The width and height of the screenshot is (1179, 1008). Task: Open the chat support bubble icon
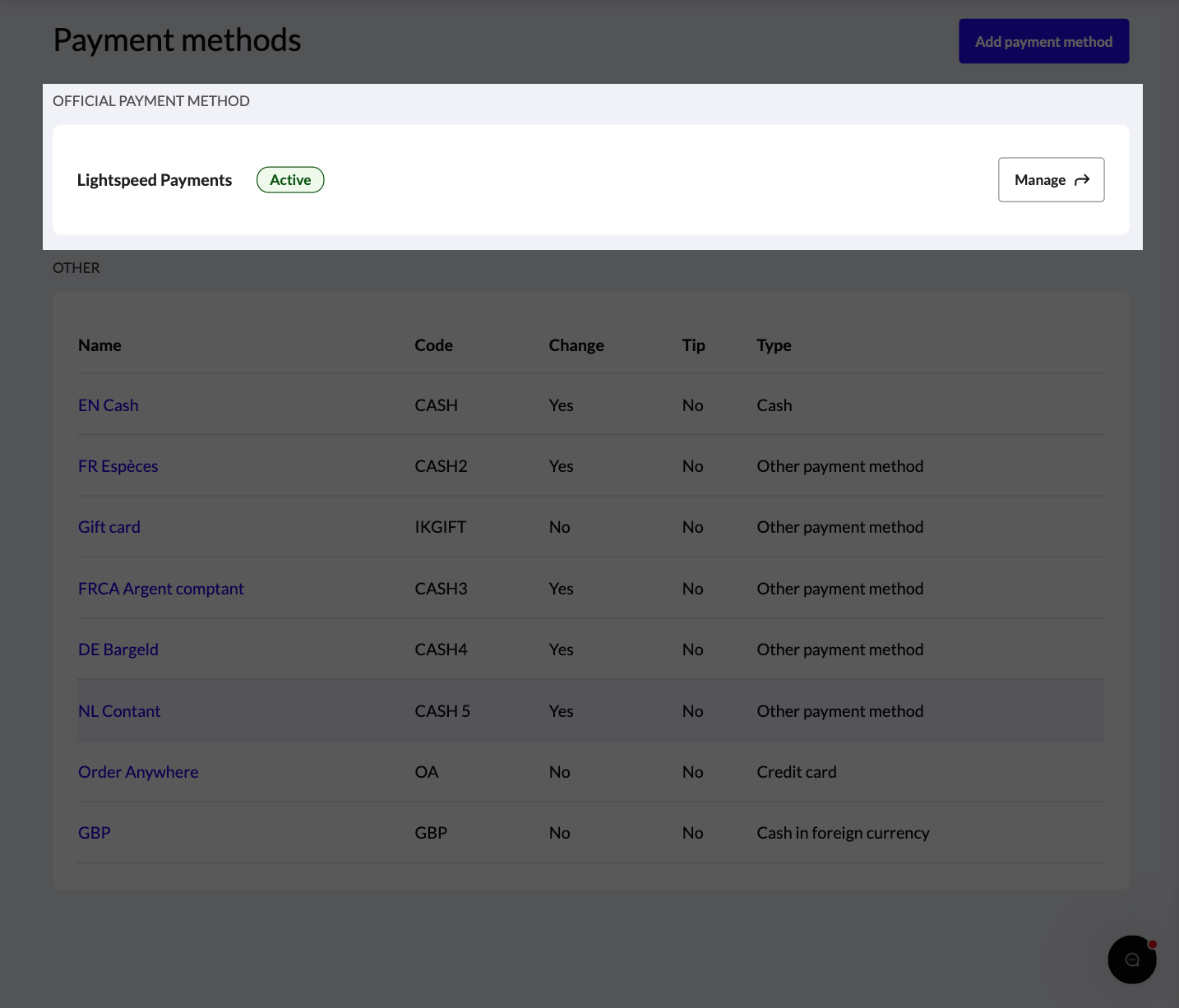(x=1132, y=959)
